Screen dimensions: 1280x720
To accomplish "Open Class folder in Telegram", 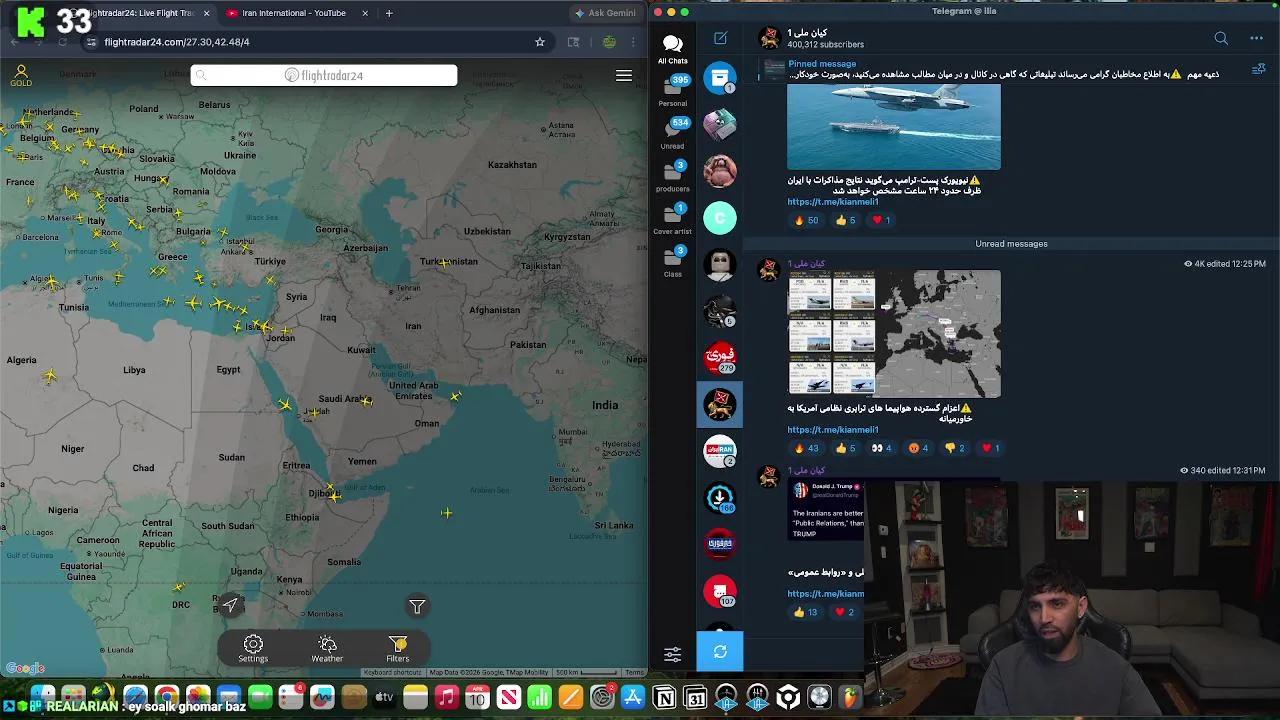I will 673,262.
